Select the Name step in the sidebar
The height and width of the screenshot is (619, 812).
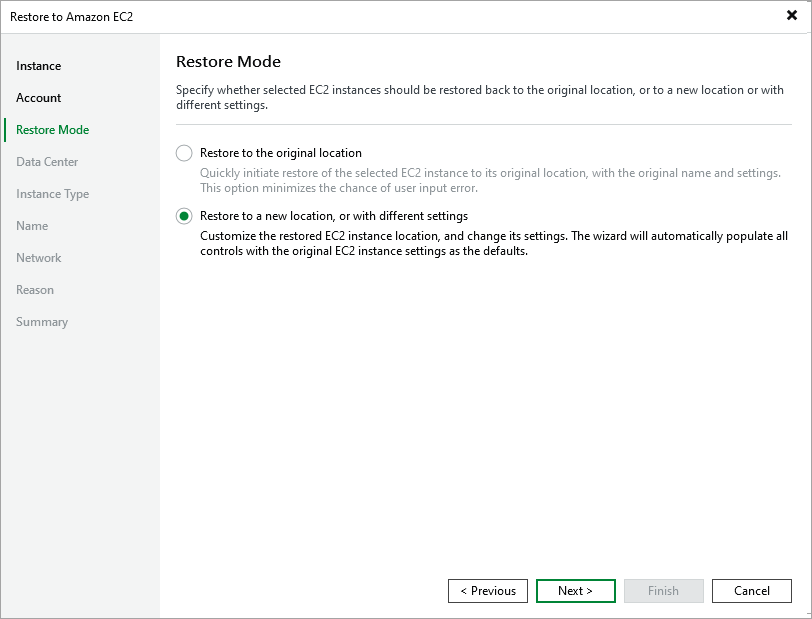click(31, 225)
